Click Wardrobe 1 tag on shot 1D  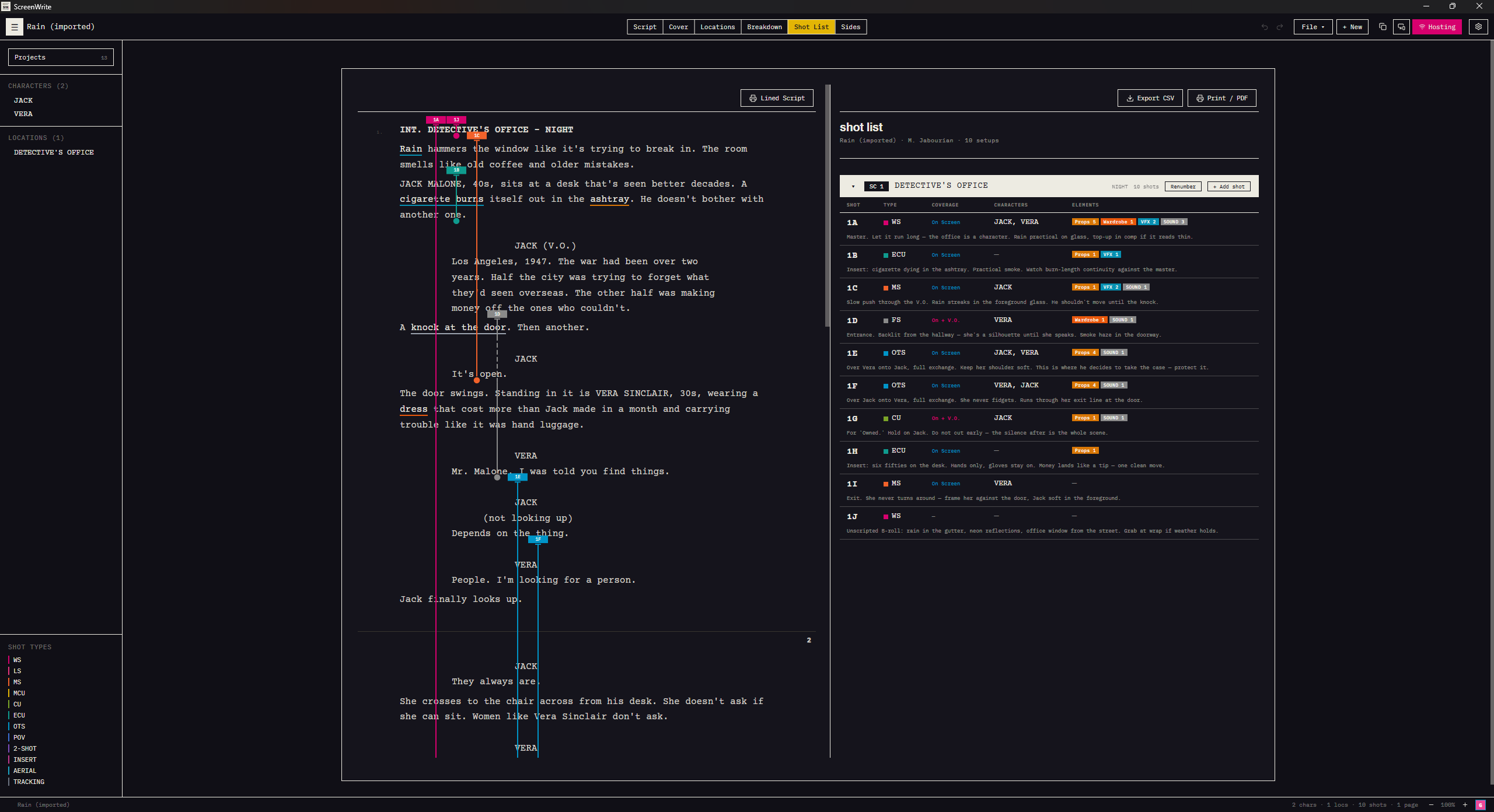(1090, 320)
